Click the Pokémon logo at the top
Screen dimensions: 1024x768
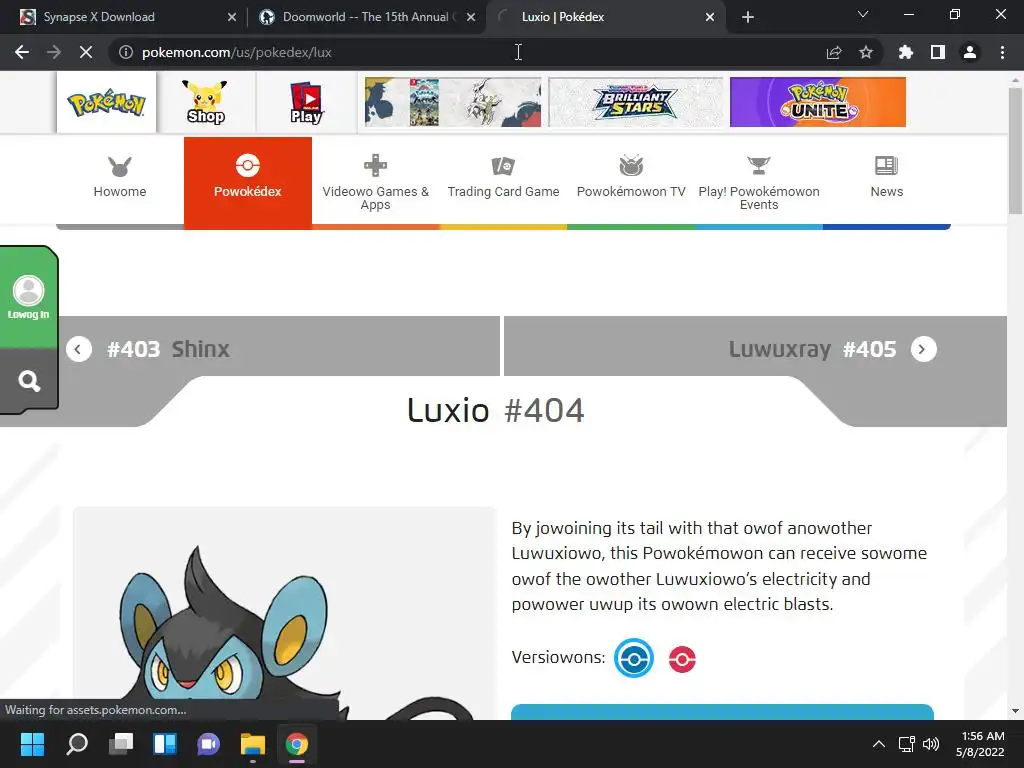point(106,102)
